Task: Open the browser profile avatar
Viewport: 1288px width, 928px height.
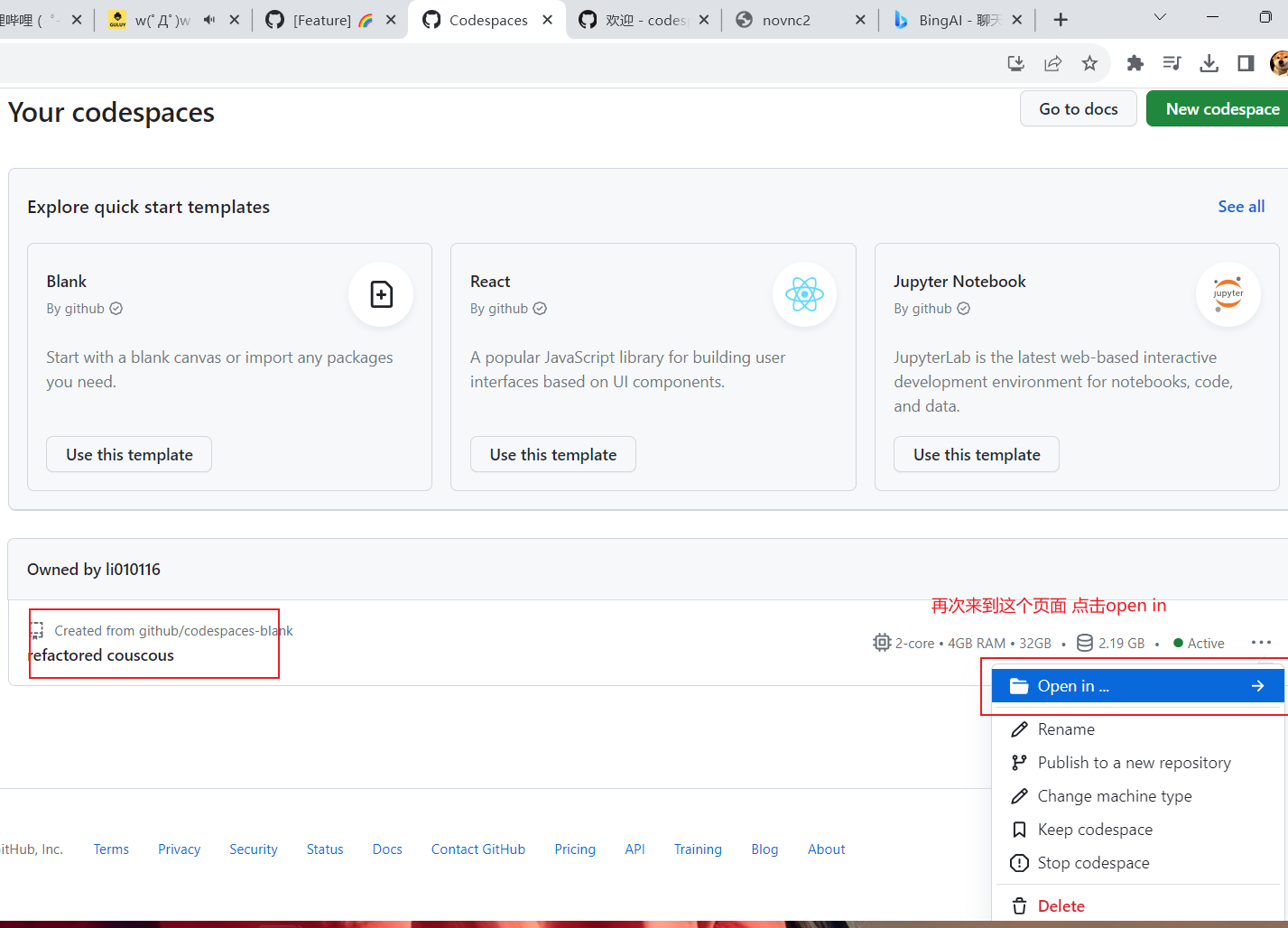Action: (x=1279, y=63)
